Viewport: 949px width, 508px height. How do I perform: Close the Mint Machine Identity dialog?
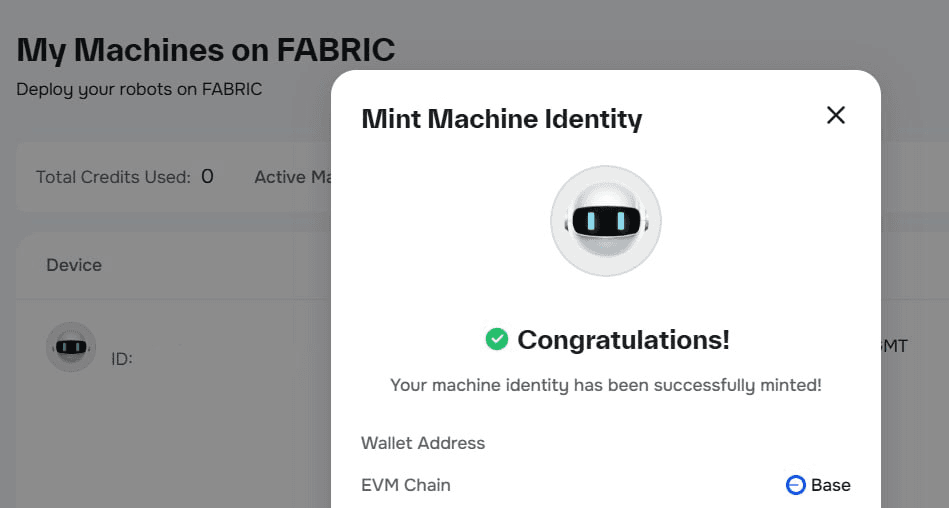coord(836,115)
